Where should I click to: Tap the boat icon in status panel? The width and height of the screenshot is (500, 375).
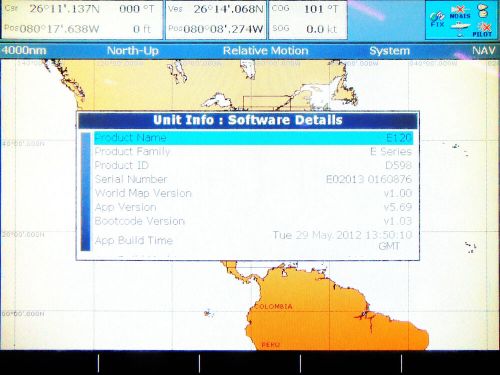point(459,28)
